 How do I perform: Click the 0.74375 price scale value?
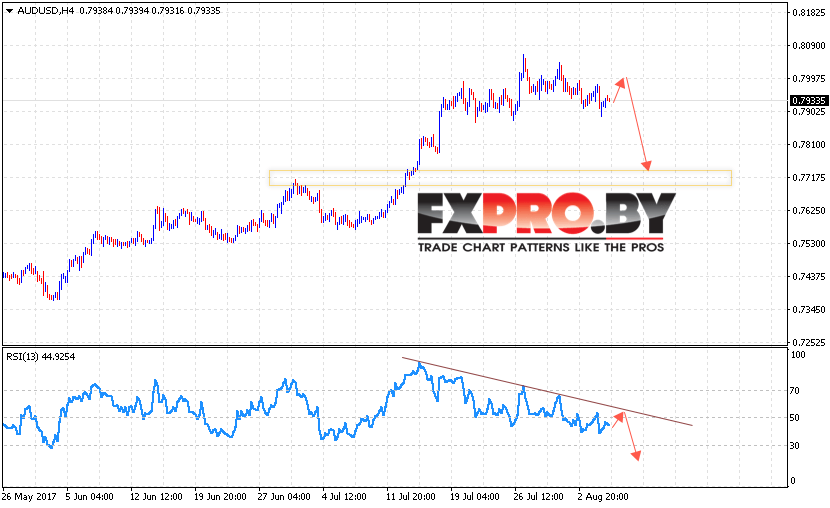coord(809,276)
